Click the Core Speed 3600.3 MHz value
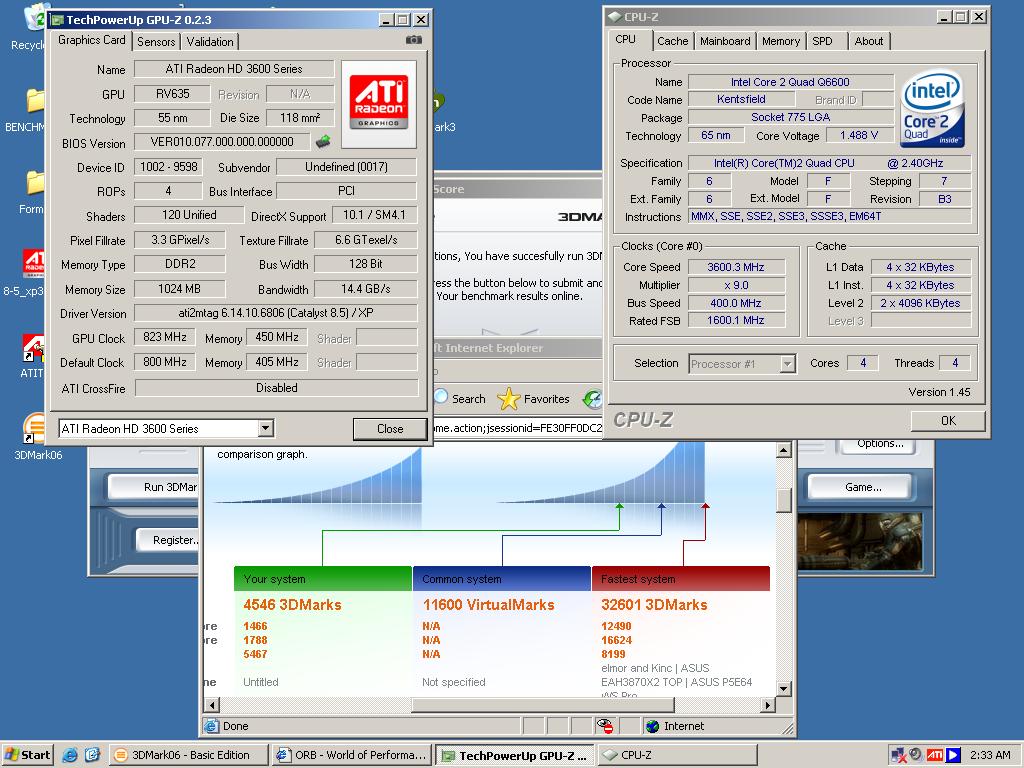Image resolution: width=1024 pixels, height=768 pixels. (x=735, y=267)
